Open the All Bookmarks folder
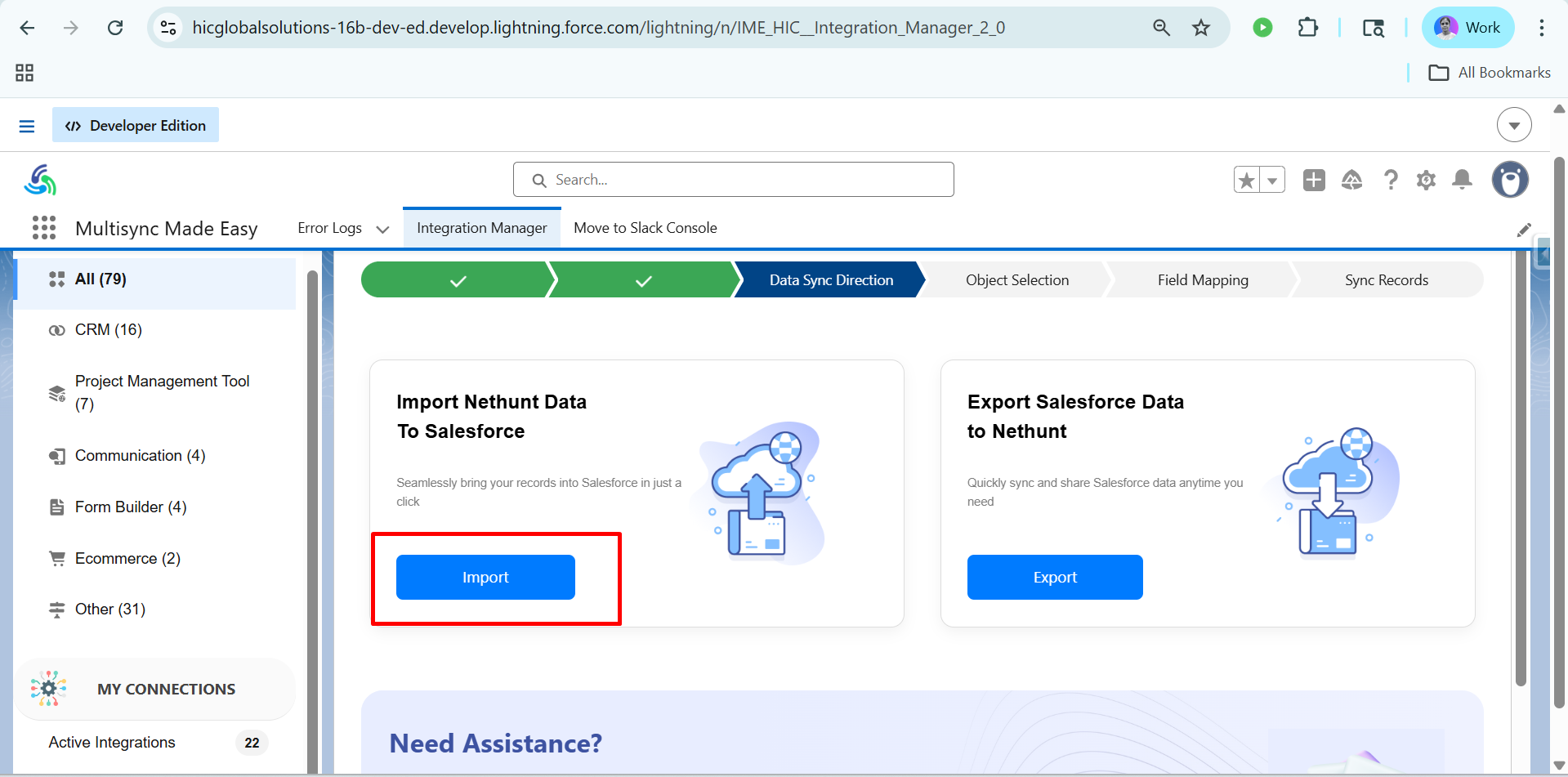 (x=1489, y=73)
